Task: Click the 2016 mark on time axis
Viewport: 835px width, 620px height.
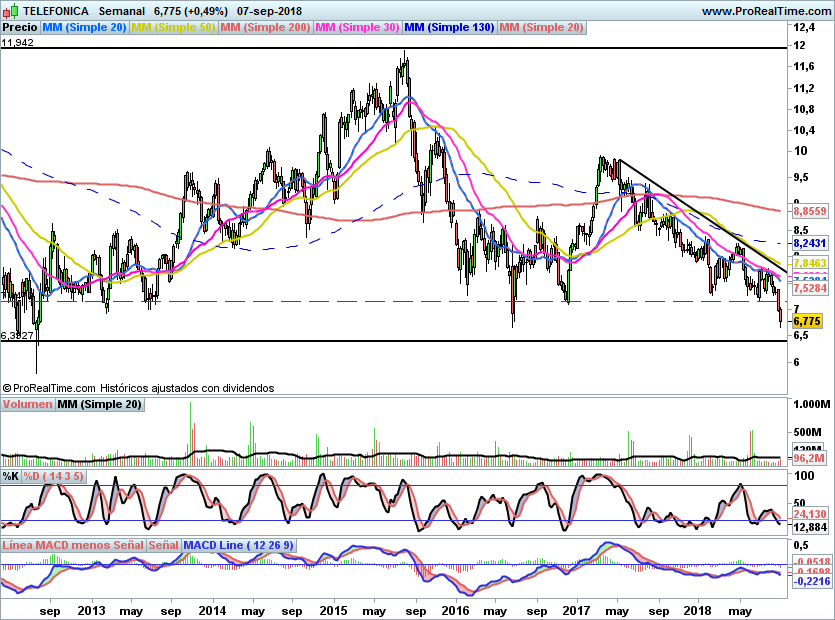Action: pyautogui.click(x=455, y=609)
